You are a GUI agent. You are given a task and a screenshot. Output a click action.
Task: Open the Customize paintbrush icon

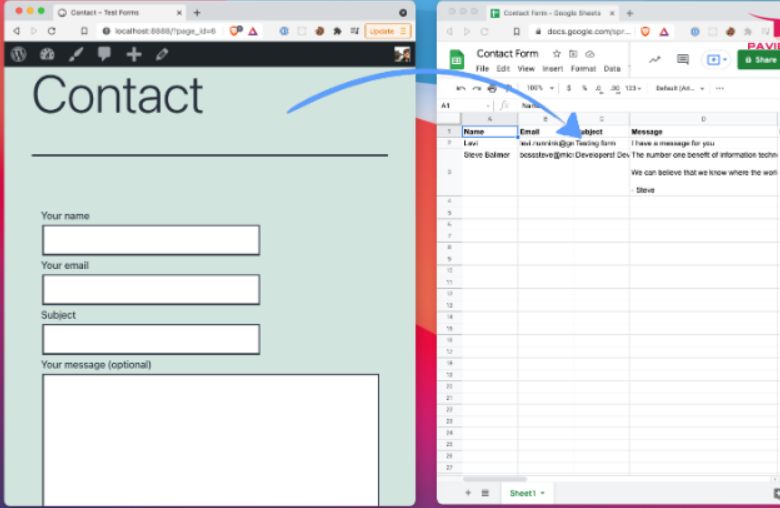tap(76, 55)
